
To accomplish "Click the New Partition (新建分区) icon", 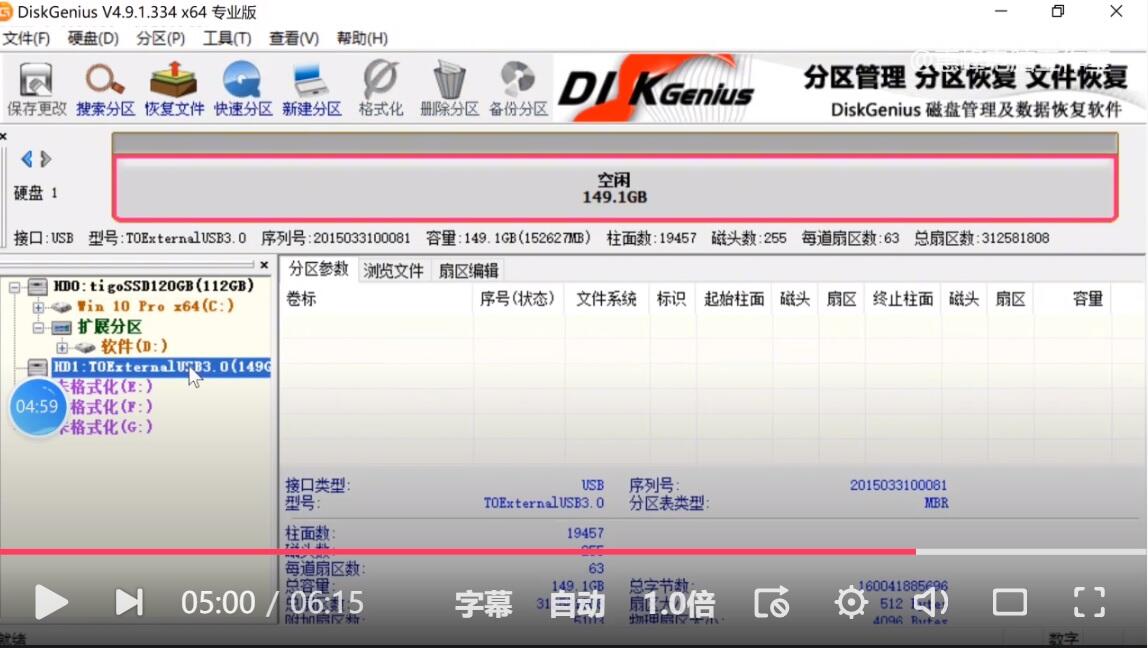I will (x=311, y=89).
